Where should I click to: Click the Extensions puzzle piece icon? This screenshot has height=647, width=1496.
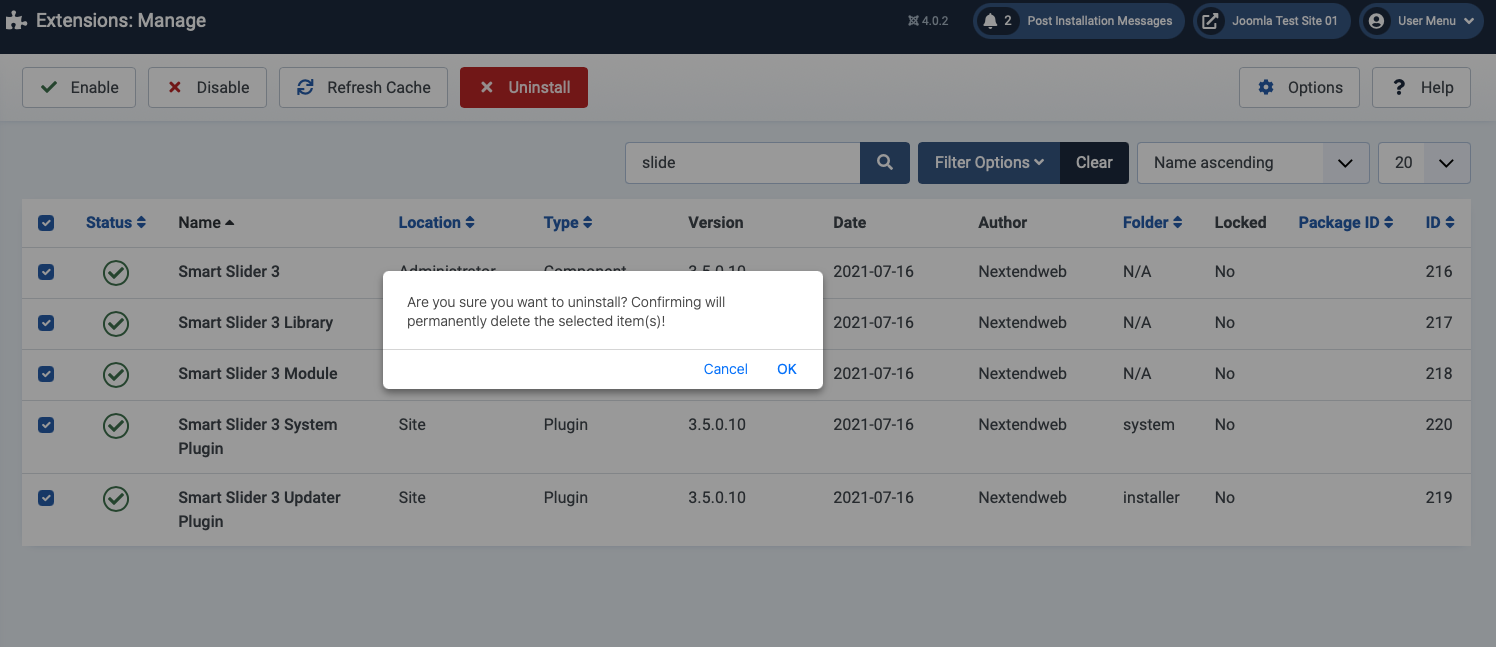16,20
